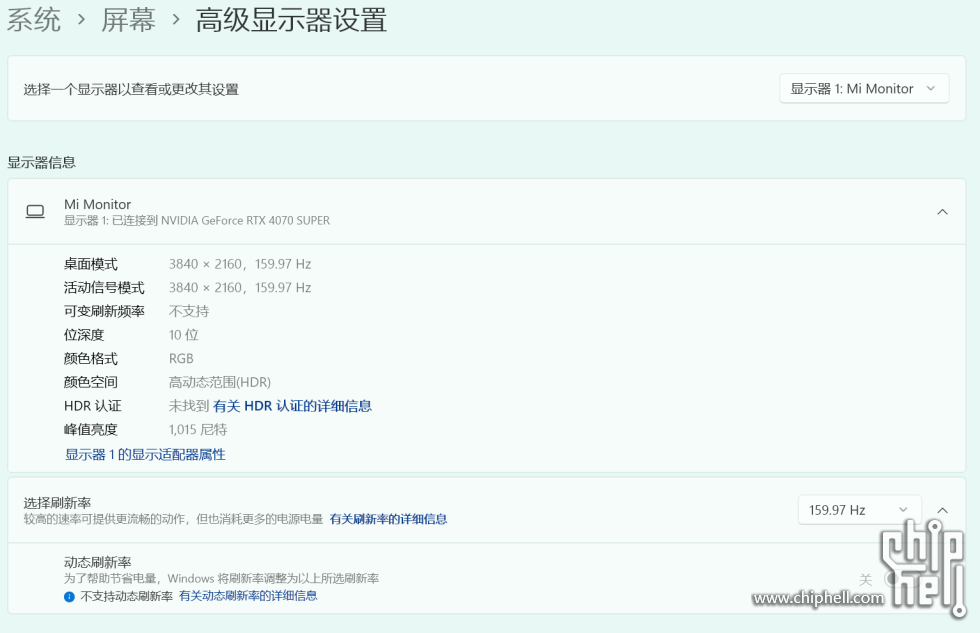The image size is (980, 633).
Task: Open the 显示器 1: Mi Monitor dropdown
Action: pyautogui.click(x=864, y=89)
